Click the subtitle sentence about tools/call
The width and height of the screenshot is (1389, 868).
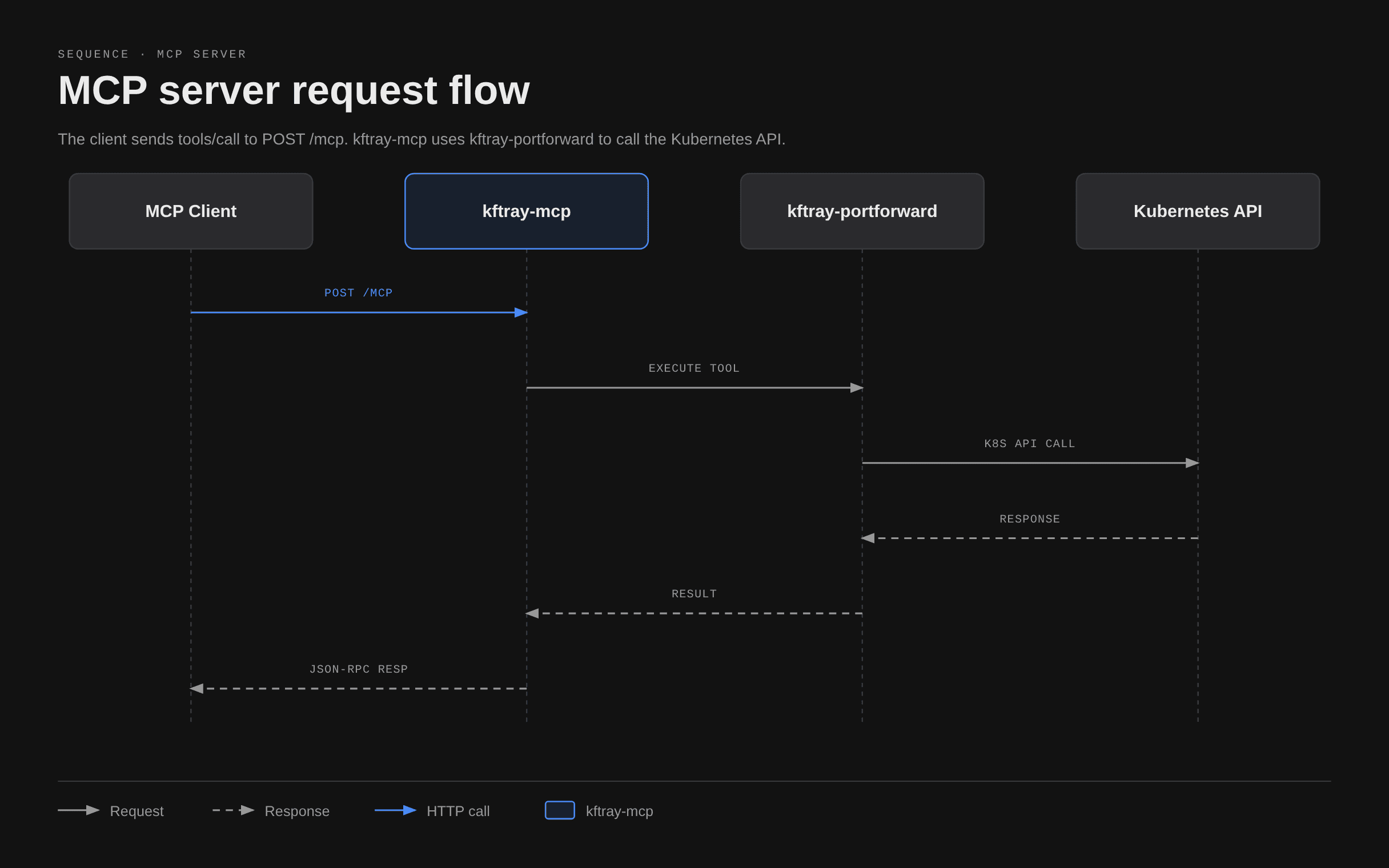421,139
